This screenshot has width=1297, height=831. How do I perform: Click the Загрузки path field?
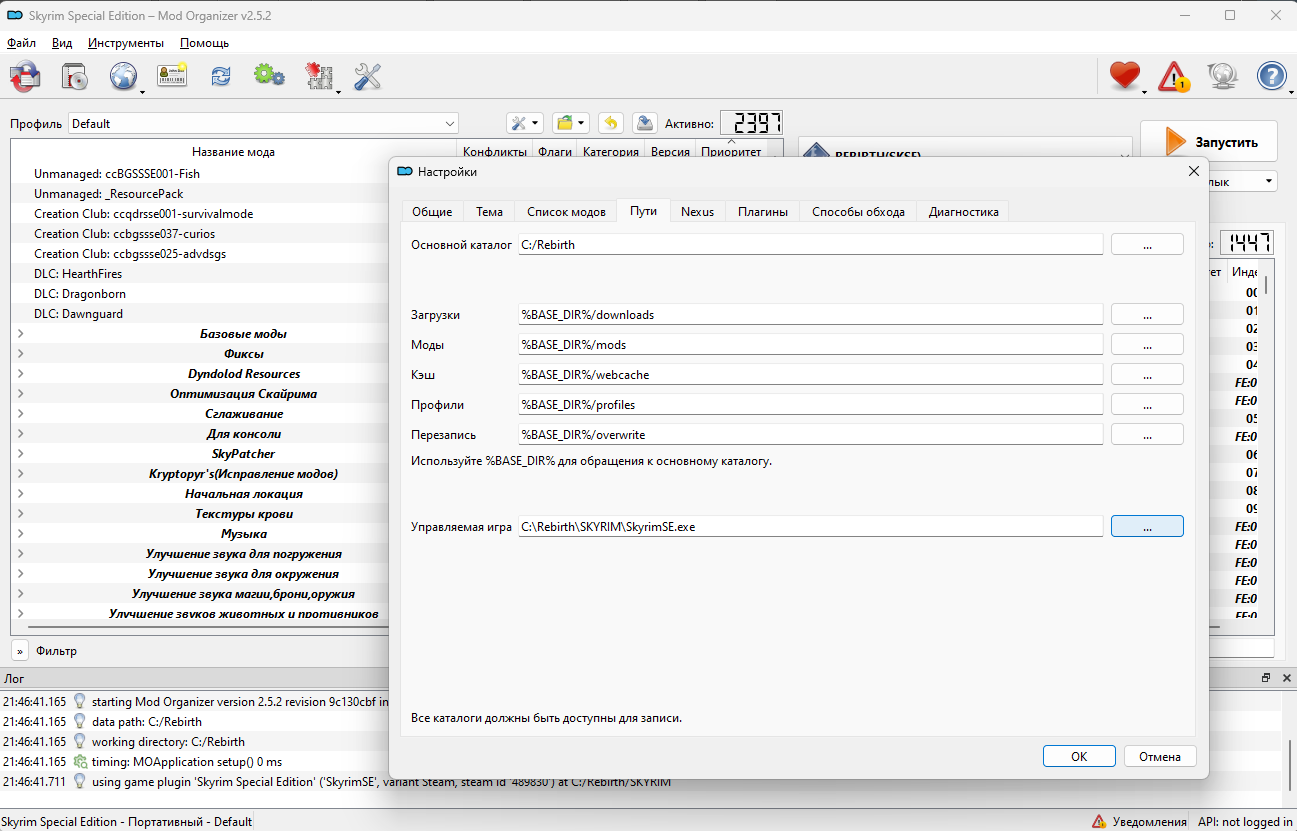(x=810, y=315)
